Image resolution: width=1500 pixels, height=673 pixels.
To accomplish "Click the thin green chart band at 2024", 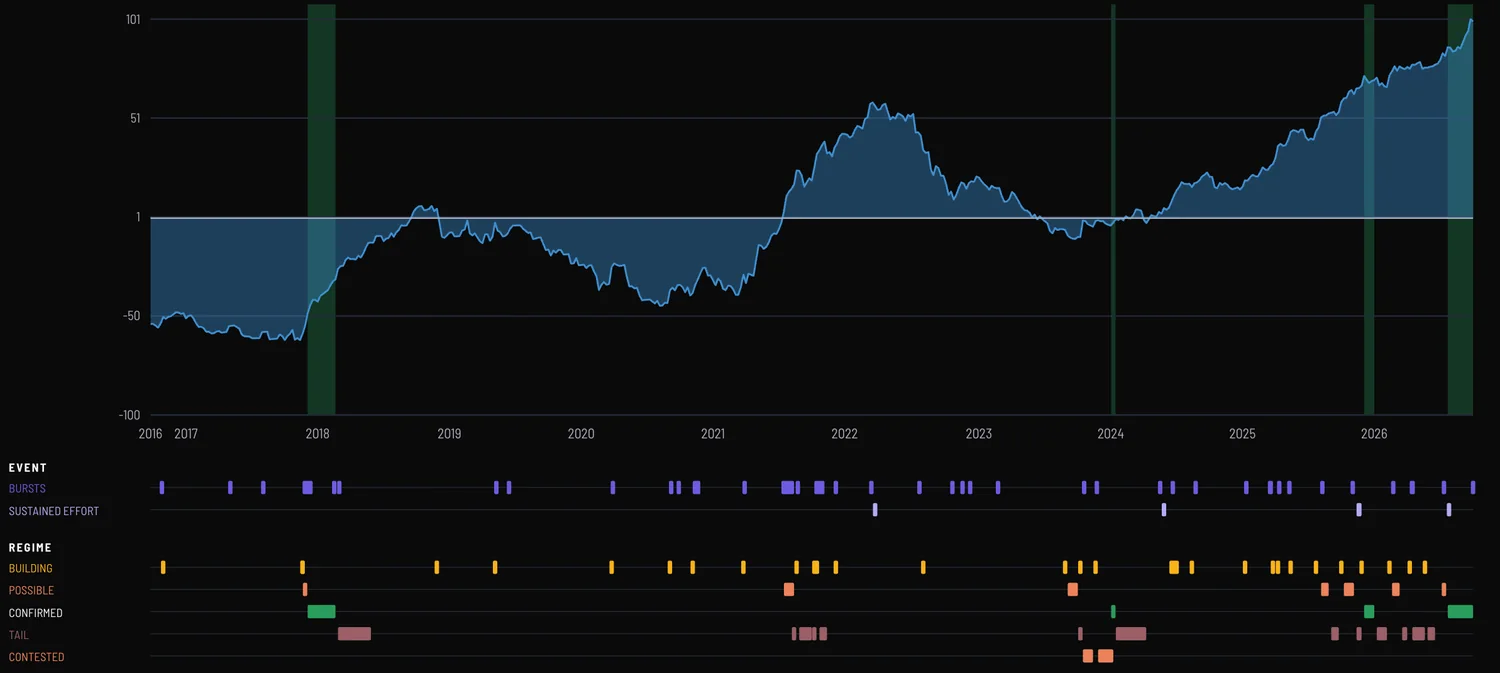I will click(x=1113, y=209).
